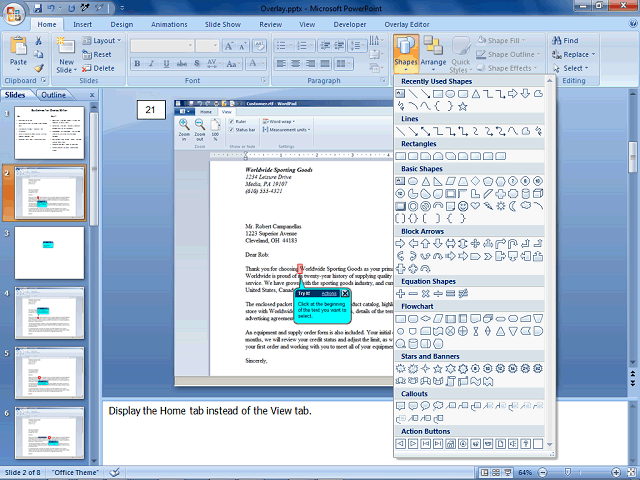Pick the Home action button shape
Image resolution: width=640 pixels, height=480 pixels.
coord(450,444)
